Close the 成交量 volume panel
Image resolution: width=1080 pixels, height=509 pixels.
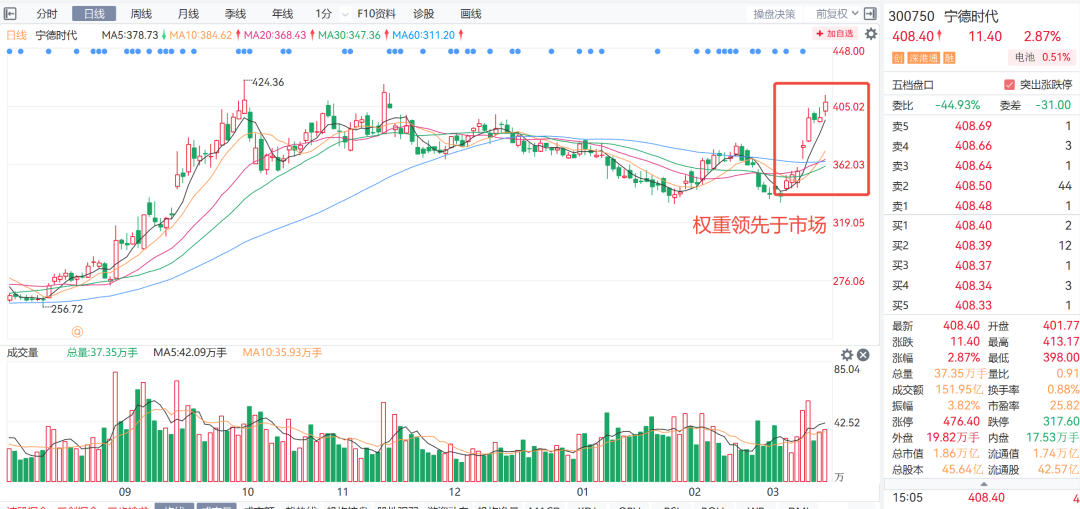coord(863,355)
